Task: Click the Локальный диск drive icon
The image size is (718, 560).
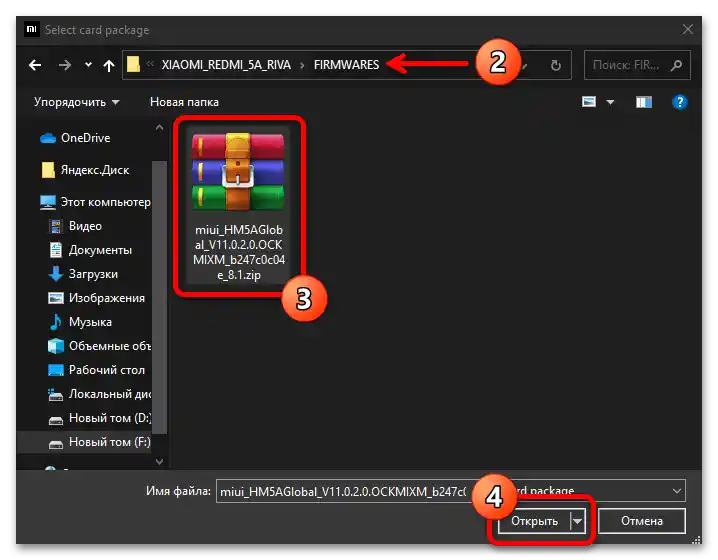Action: click(x=56, y=395)
